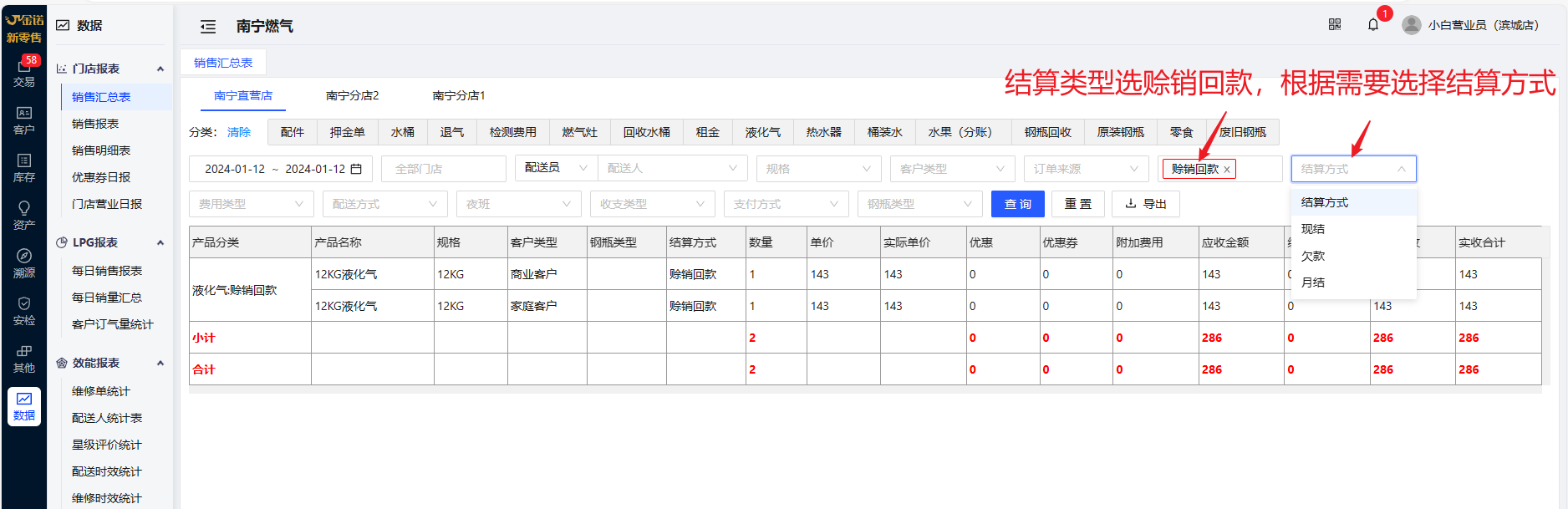Open the 规格 dropdown
The height and width of the screenshot is (509, 1568).
pos(819,169)
